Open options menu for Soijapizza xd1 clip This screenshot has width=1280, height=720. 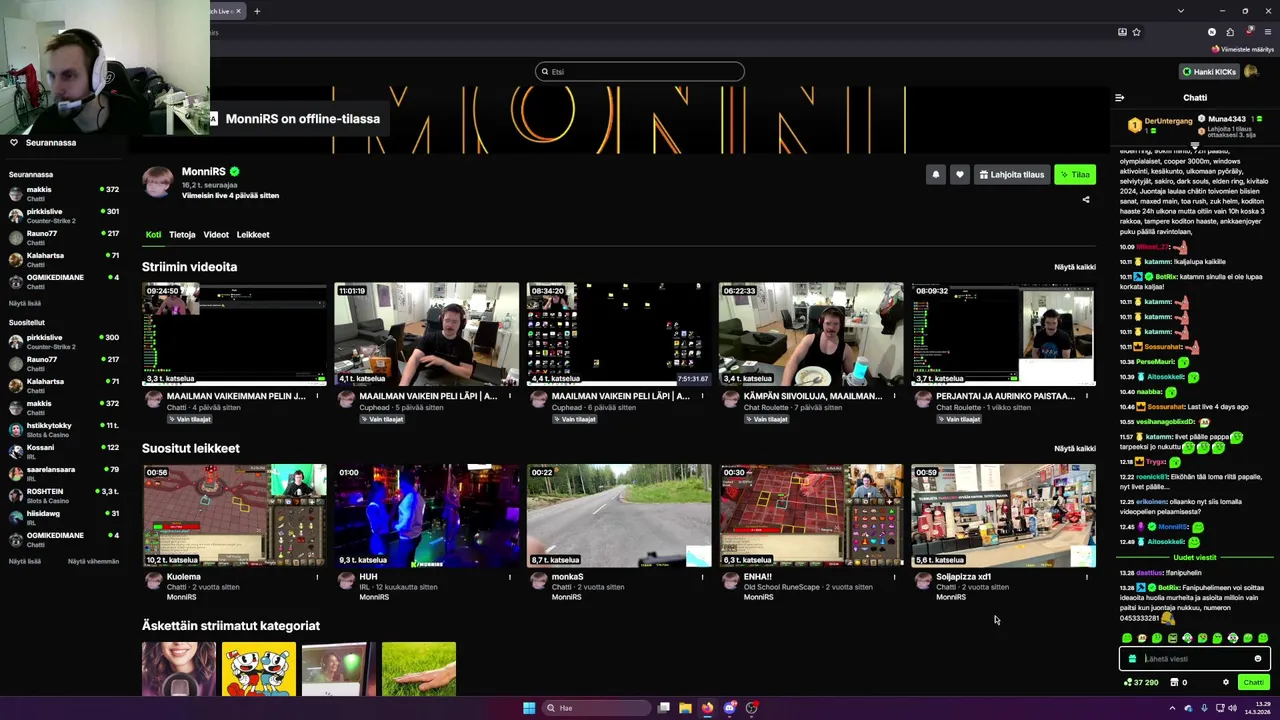[1087, 577]
